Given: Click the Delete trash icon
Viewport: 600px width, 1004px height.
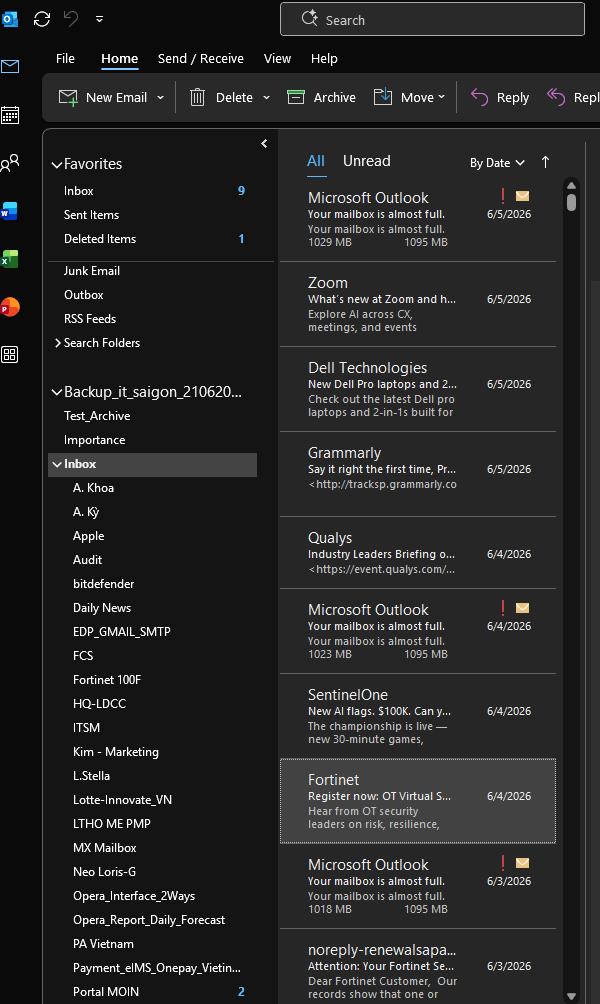Looking at the screenshot, I should click(x=197, y=97).
